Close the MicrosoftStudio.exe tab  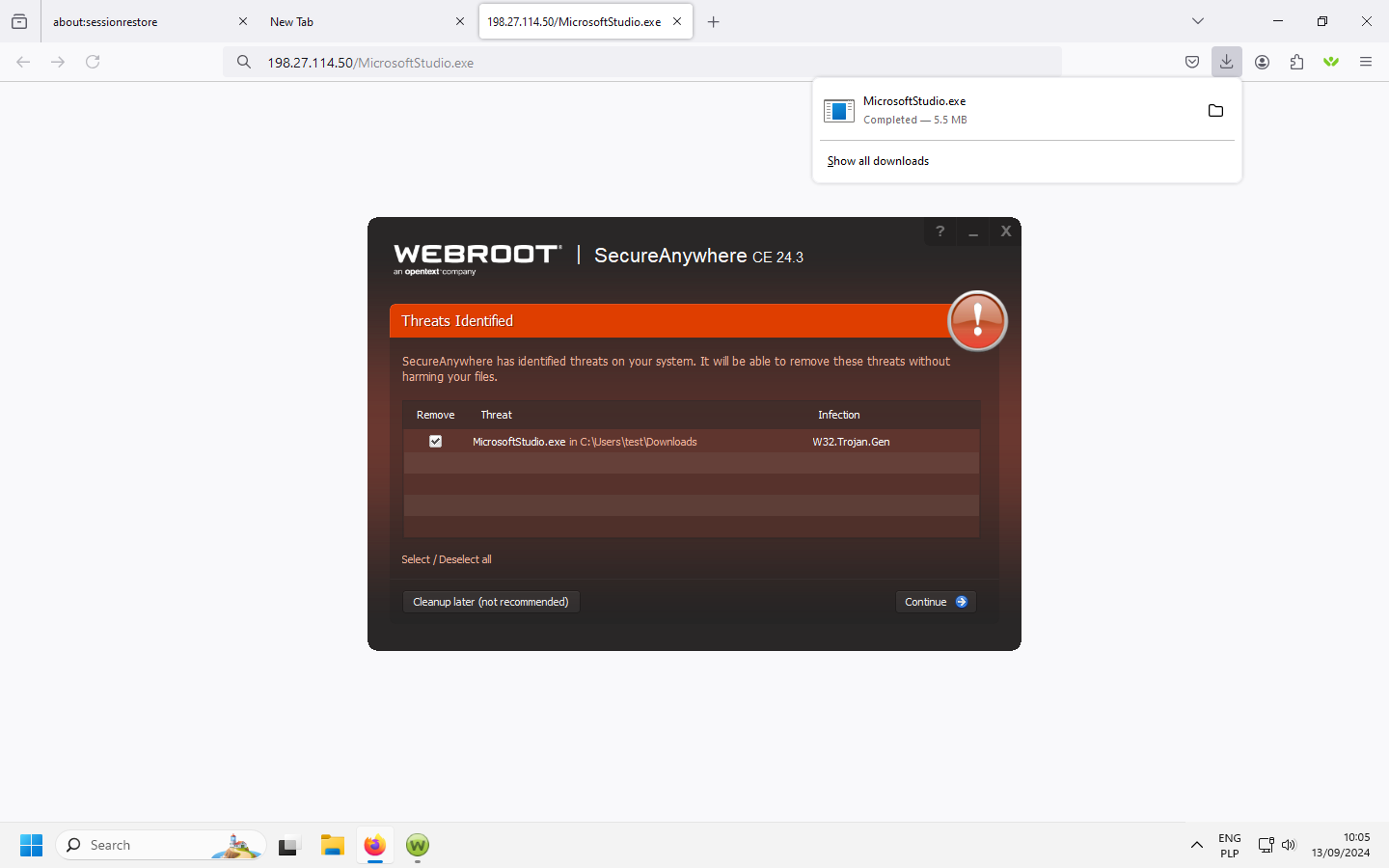pyautogui.click(x=677, y=21)
